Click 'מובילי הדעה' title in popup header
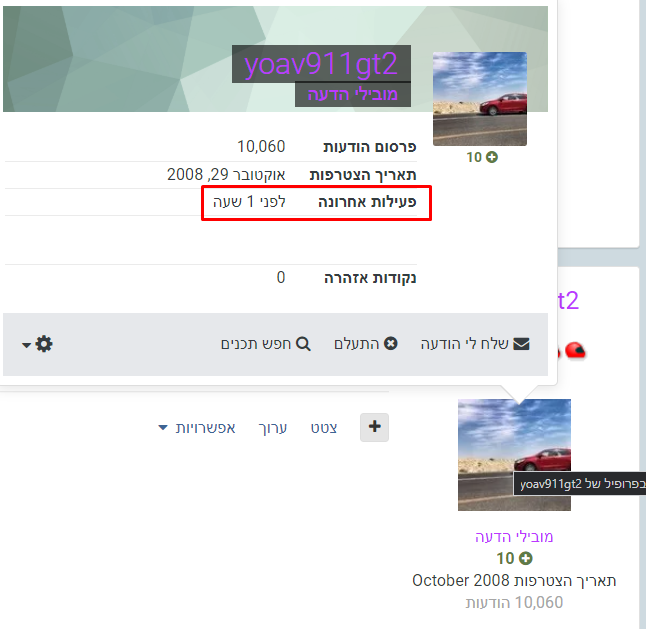 click(353, 94)
